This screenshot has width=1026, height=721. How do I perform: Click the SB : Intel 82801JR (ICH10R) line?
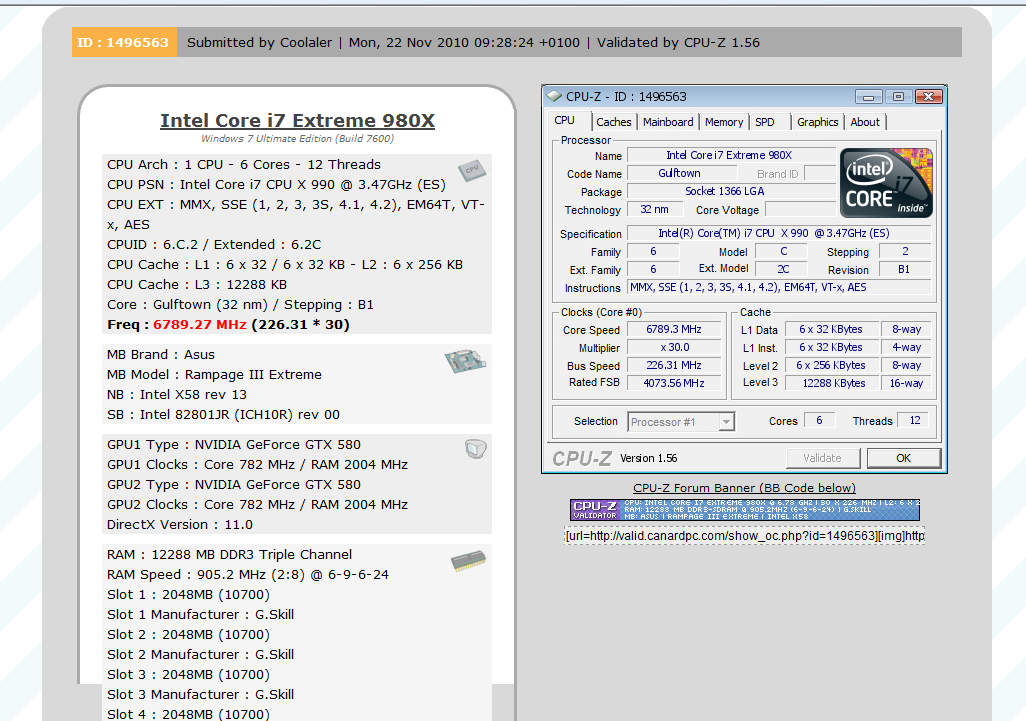coord(223,414)
